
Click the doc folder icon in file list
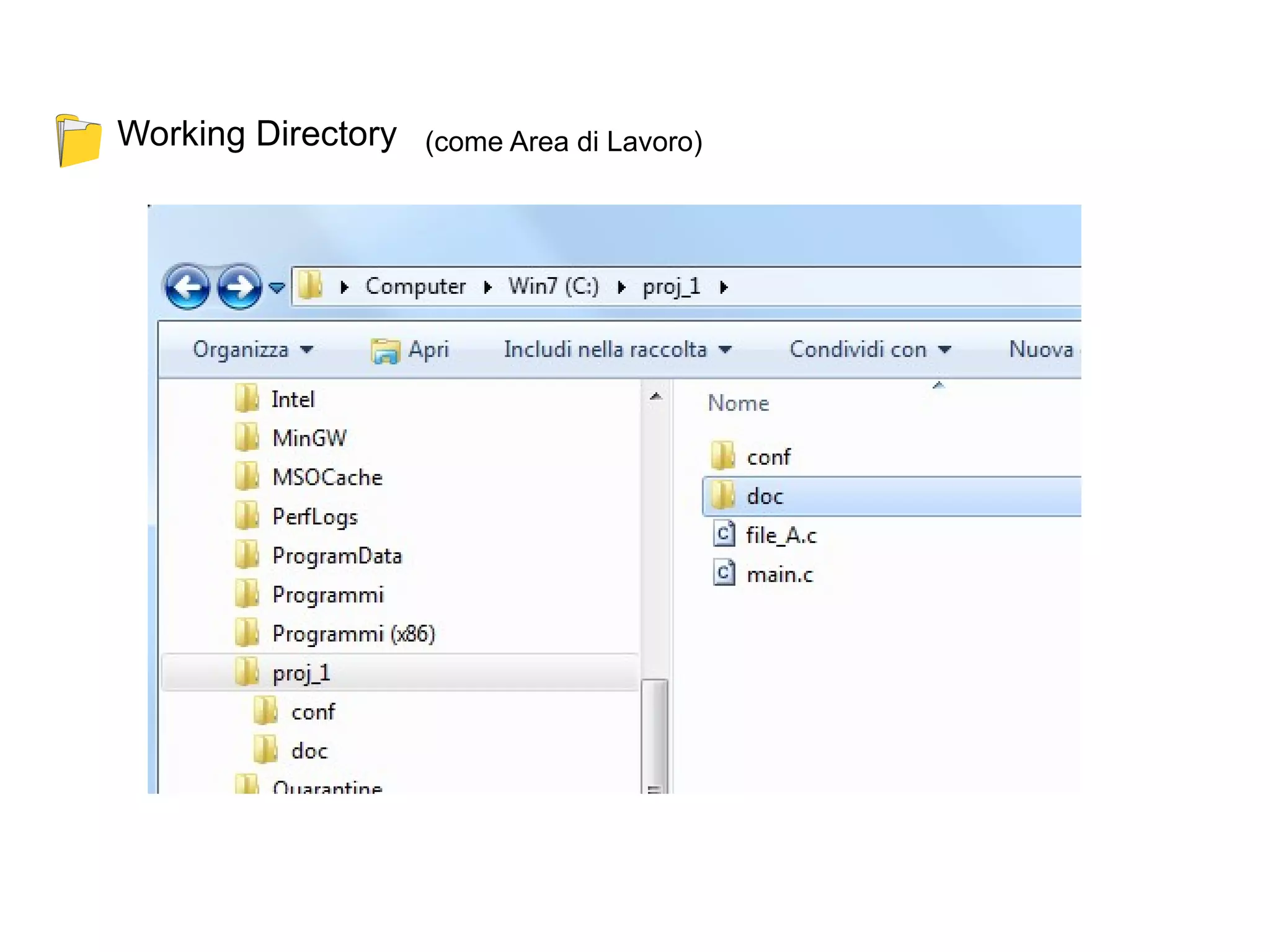pos(723,495)
